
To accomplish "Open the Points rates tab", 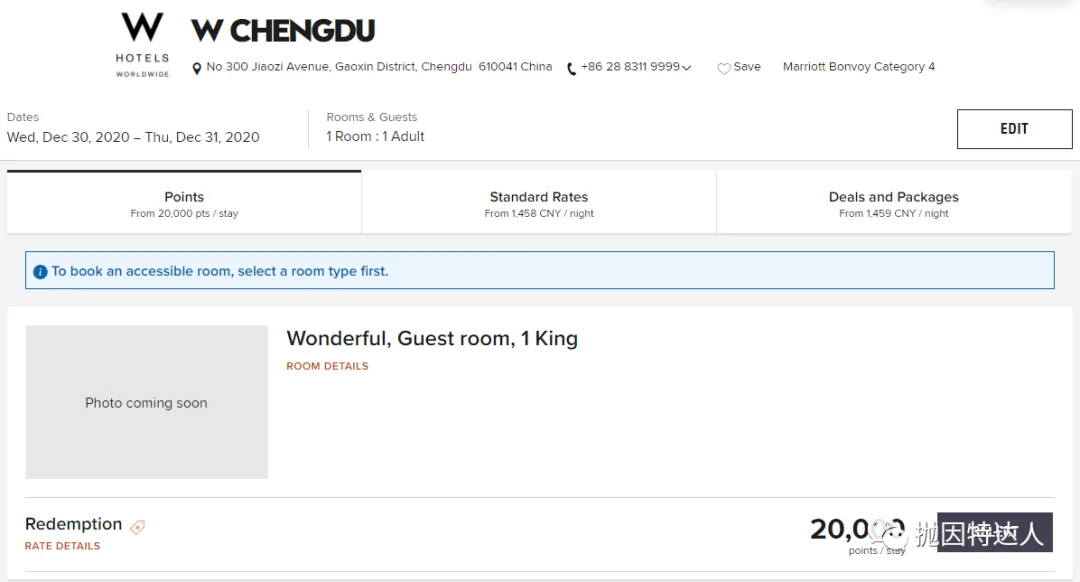I will tap(184, 202).
